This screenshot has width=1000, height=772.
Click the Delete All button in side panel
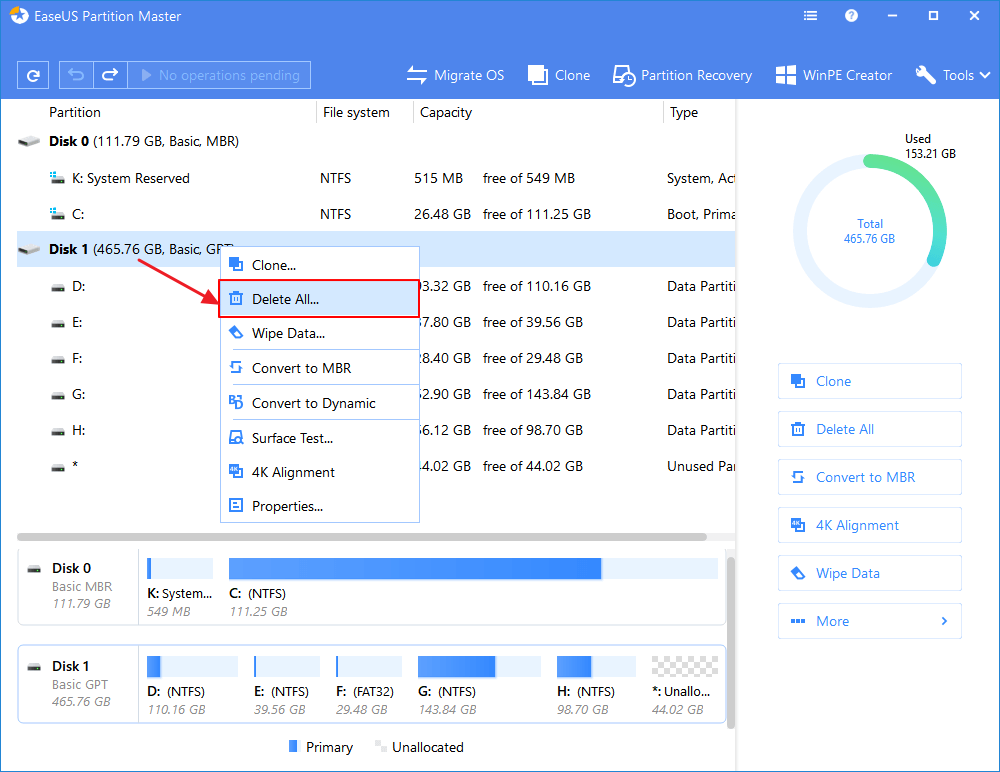(x=870, y=429)
